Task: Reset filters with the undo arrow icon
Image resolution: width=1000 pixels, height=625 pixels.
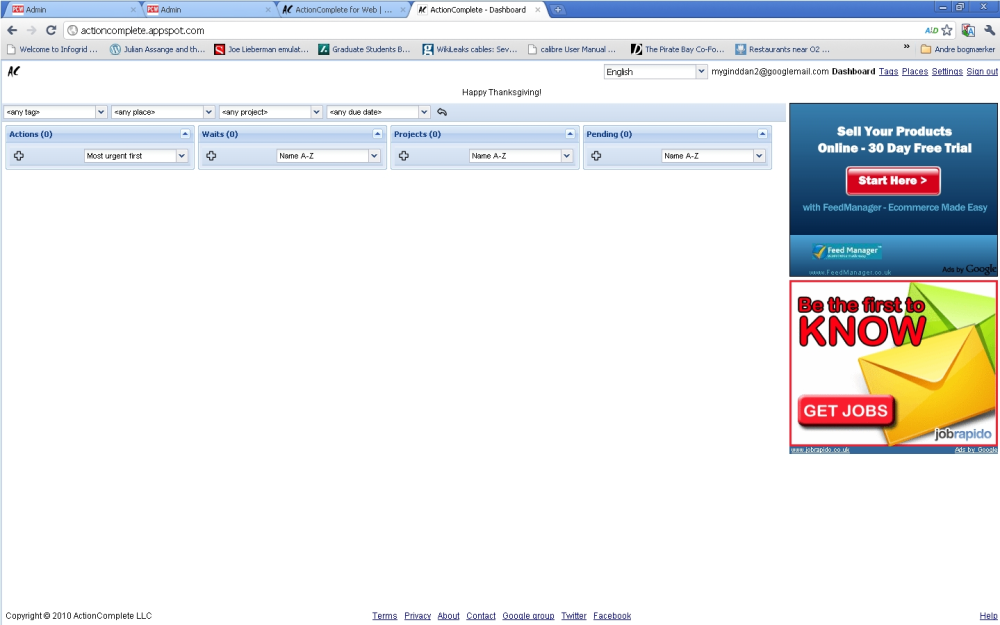Action: [x=442, y=112]
